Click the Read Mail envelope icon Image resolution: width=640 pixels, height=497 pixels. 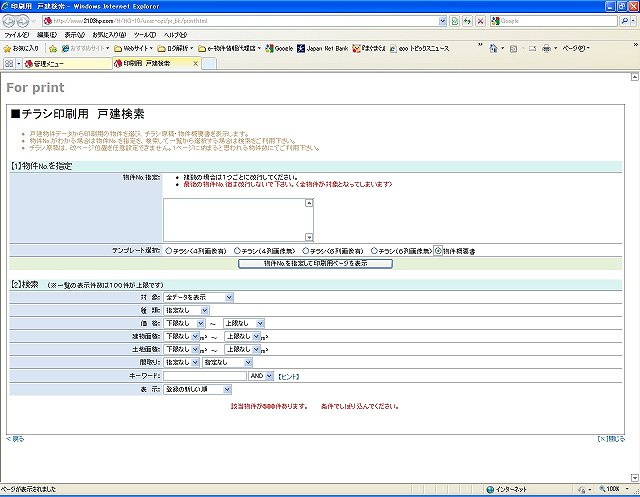pyautogui.click(x=532, y=49)
